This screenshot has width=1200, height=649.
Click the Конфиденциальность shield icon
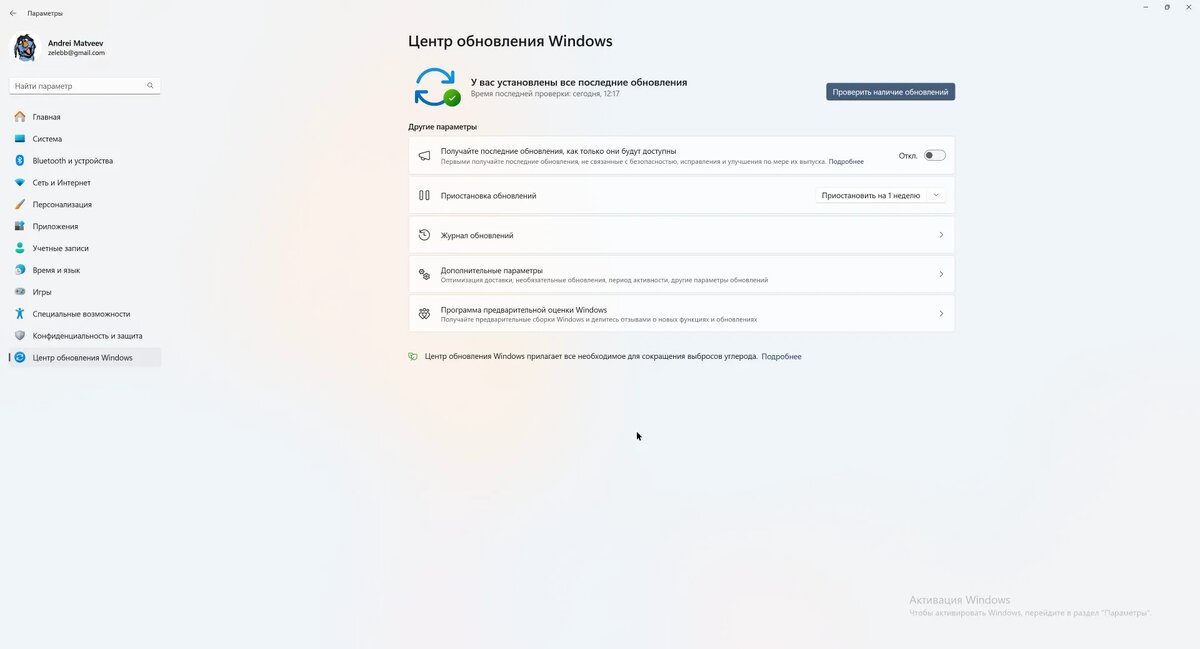[20, 336]
